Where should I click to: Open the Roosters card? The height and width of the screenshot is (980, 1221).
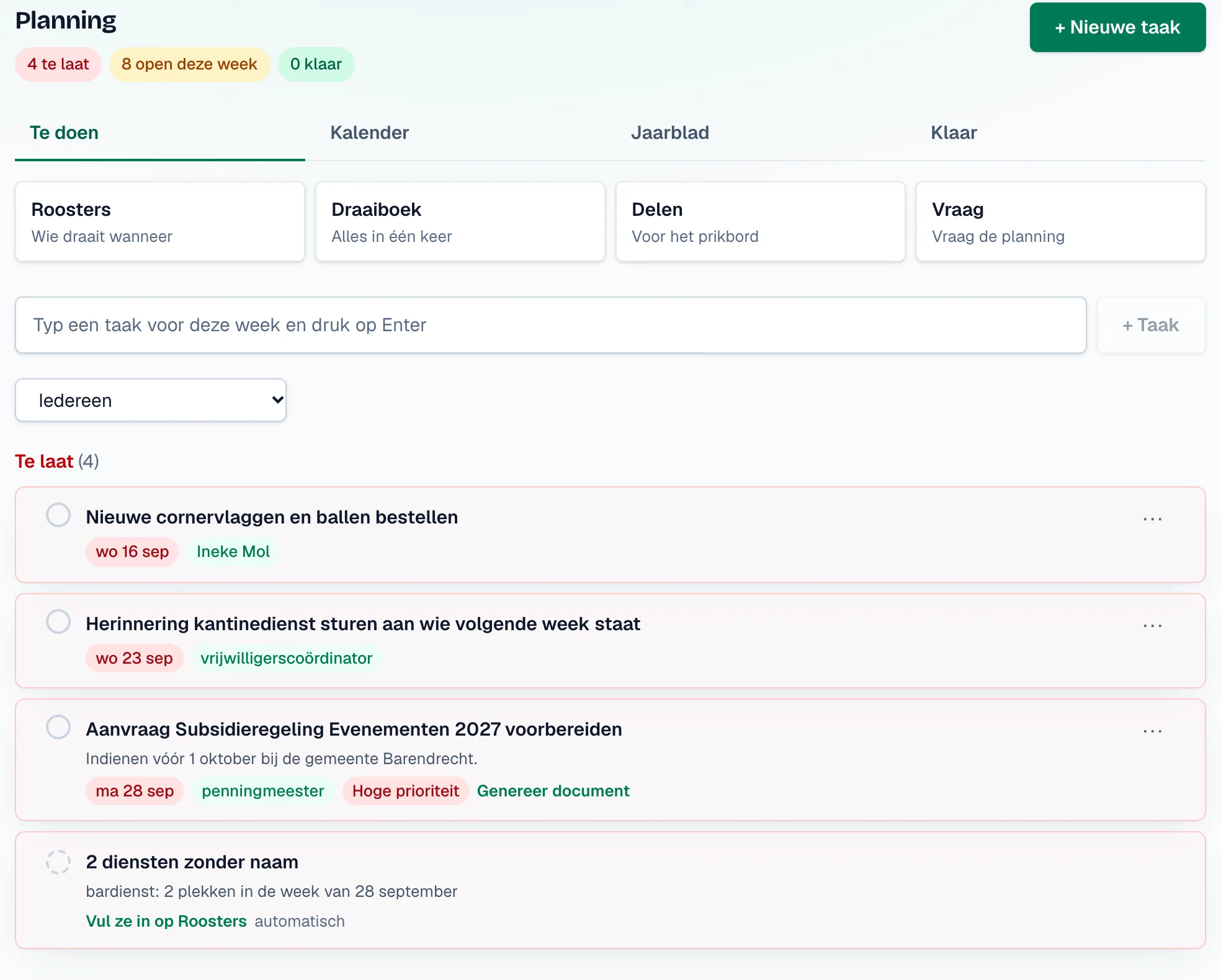(160, 221)
